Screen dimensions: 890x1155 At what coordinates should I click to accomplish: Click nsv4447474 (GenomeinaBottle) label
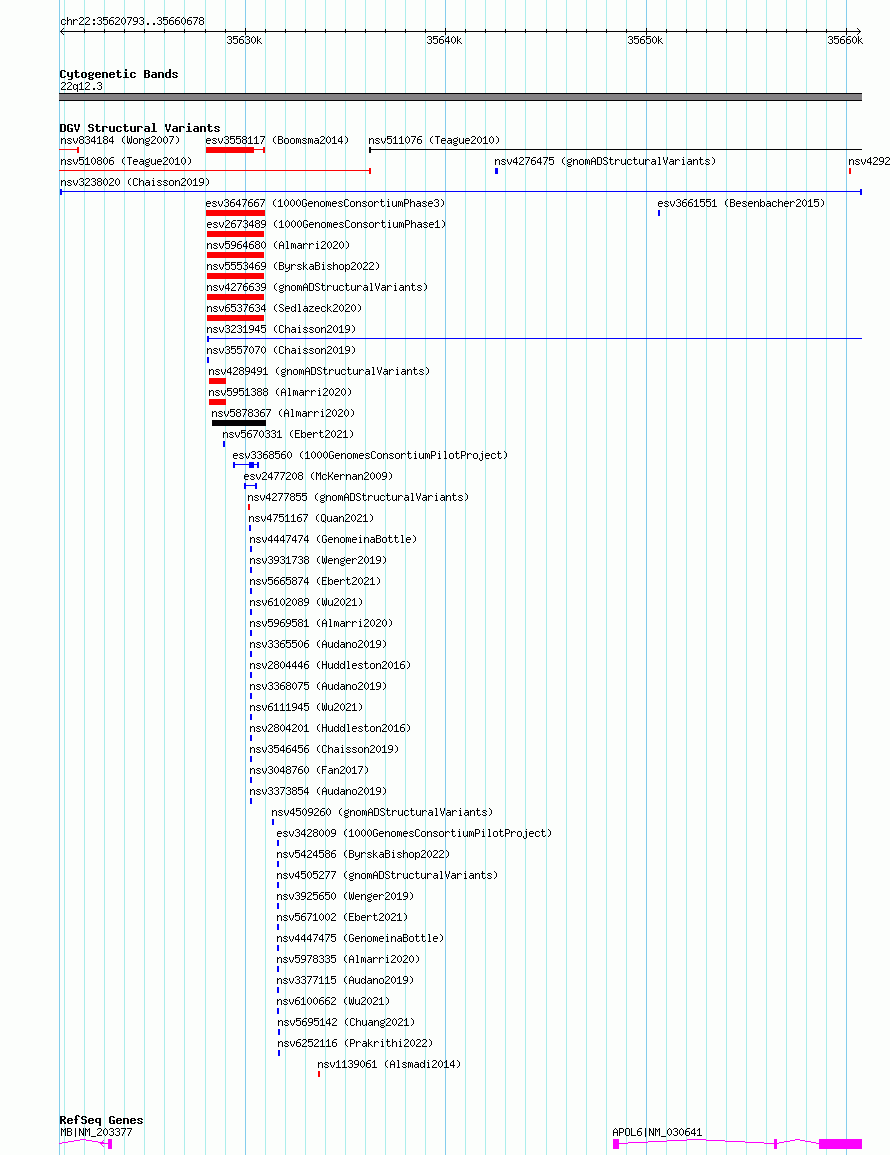point(333,539)
